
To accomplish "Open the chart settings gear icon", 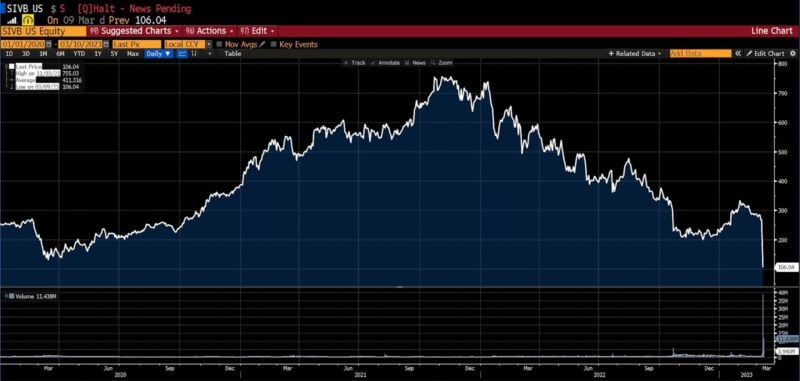I will pyautogui.click(x=792, y=54).
